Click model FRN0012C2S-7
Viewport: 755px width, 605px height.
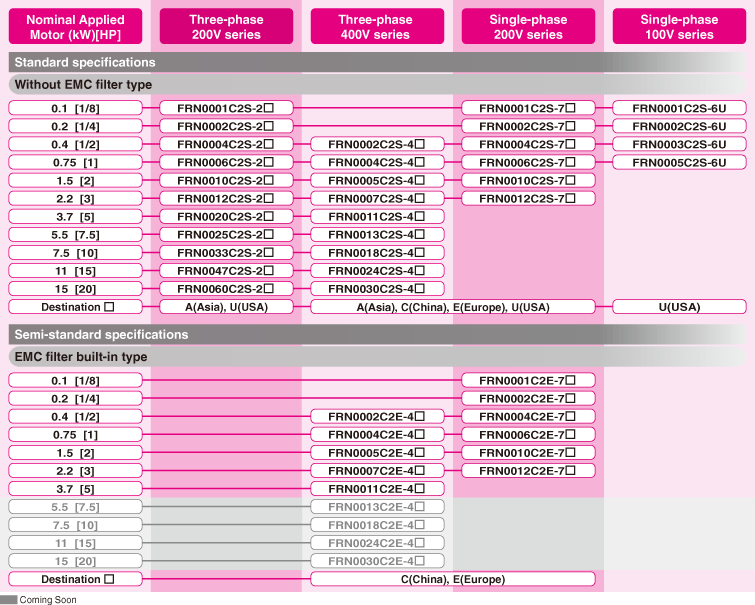(x=528, y=198)
